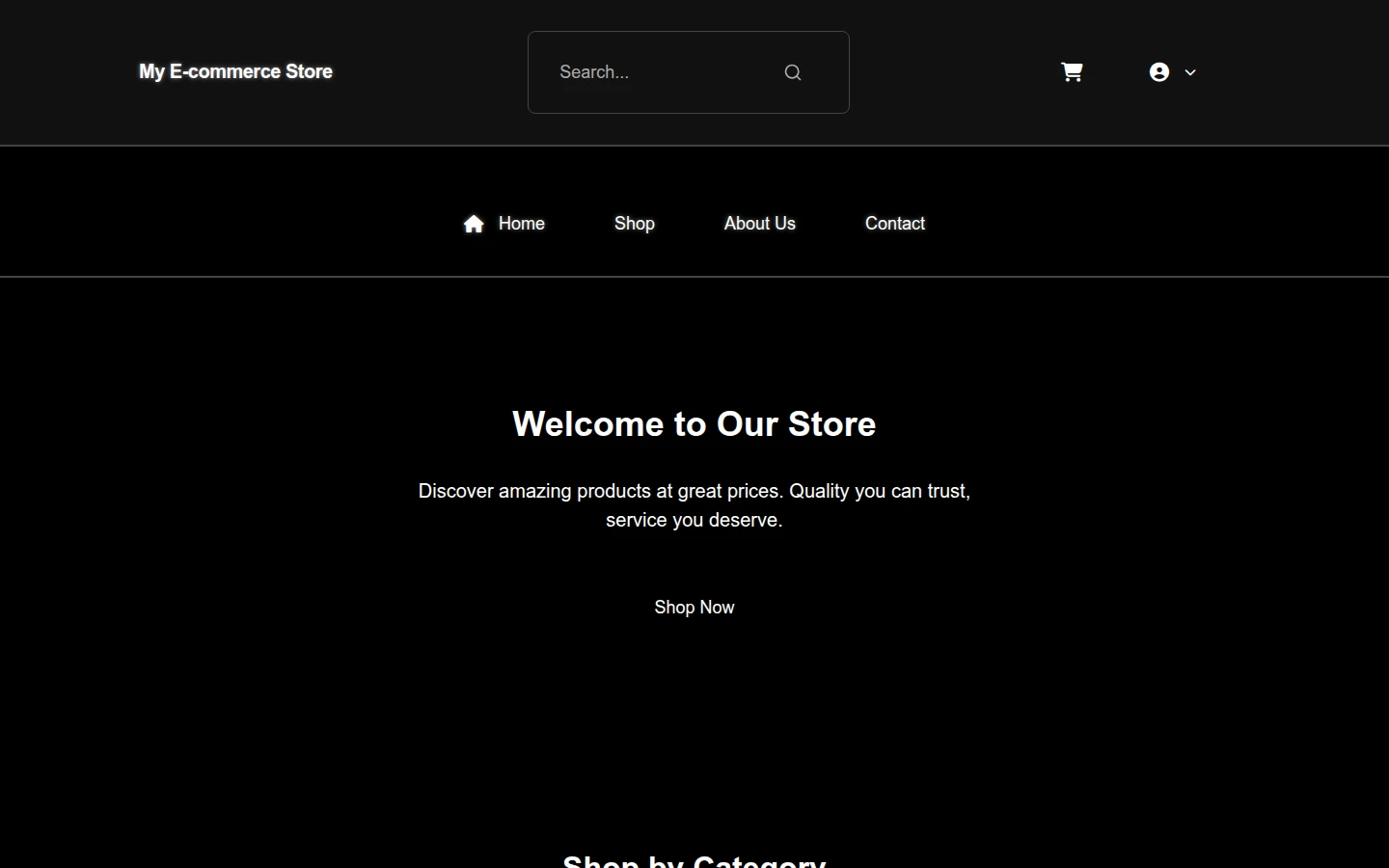
Task: Navigate to the Contact page
Action: (895, 224)
